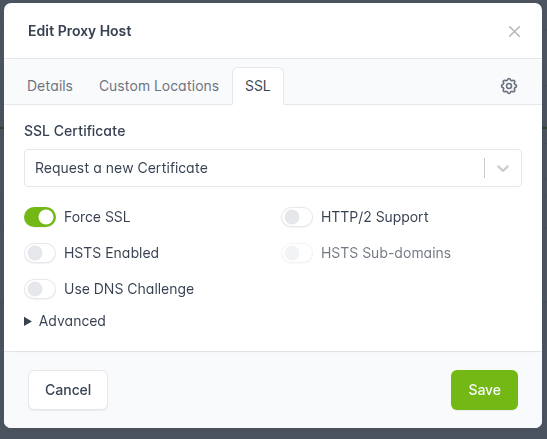
Task: Cancel editing the proxy host
Action: 68,390
